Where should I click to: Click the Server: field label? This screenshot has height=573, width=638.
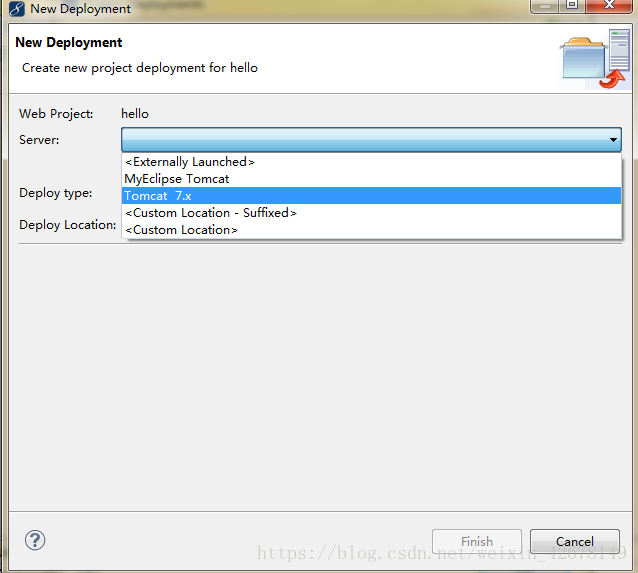pos(39,140)
